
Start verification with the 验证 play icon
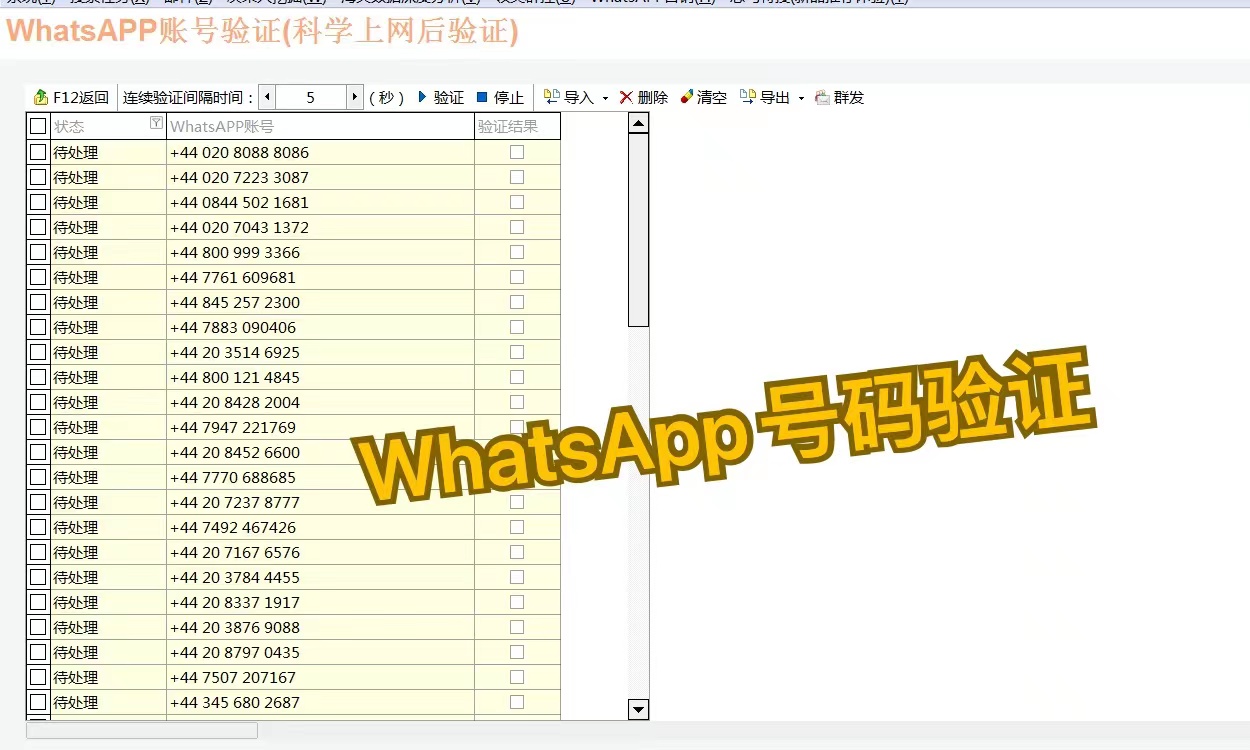422,97
